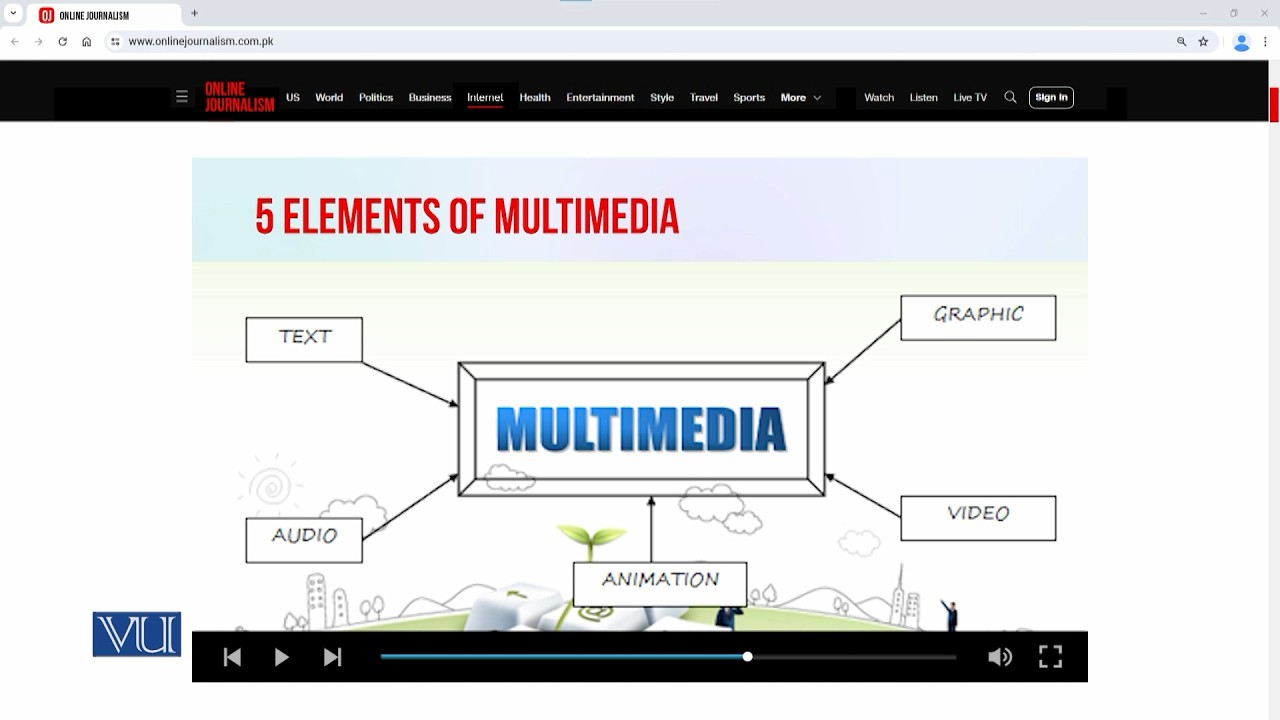Image resolution: width=1280 pixels, height=720 pixels.
Task: Skip to next slide in player
Action: click(333, 657)
